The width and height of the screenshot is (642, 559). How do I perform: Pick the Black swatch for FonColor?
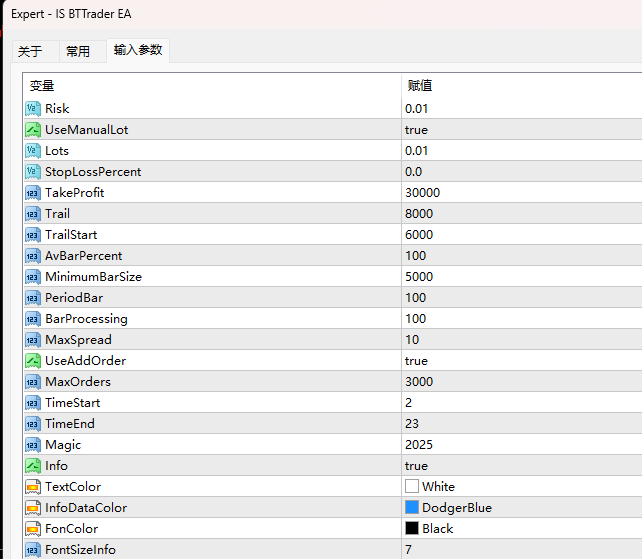(x=412, y=528)
